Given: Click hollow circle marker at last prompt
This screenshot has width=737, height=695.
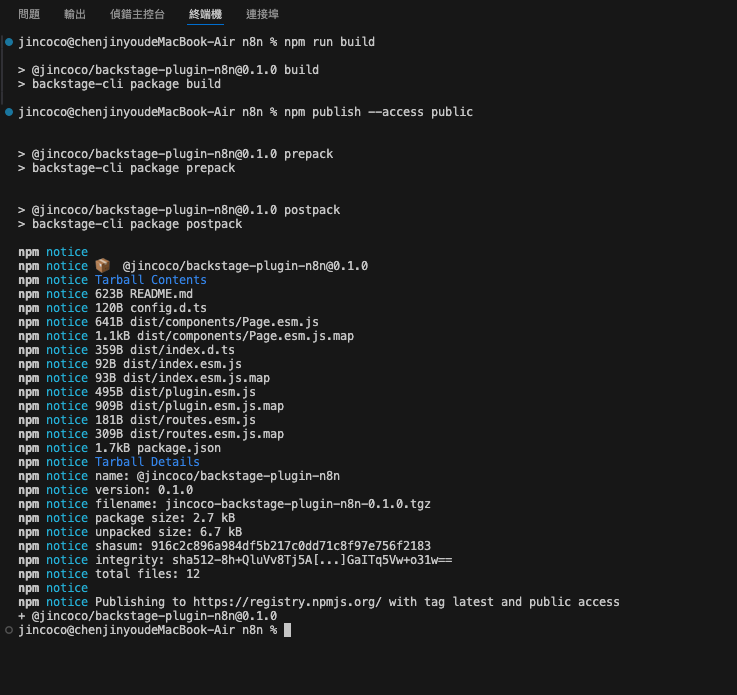Looking at the screenshot, I should [x=9, y=630].
